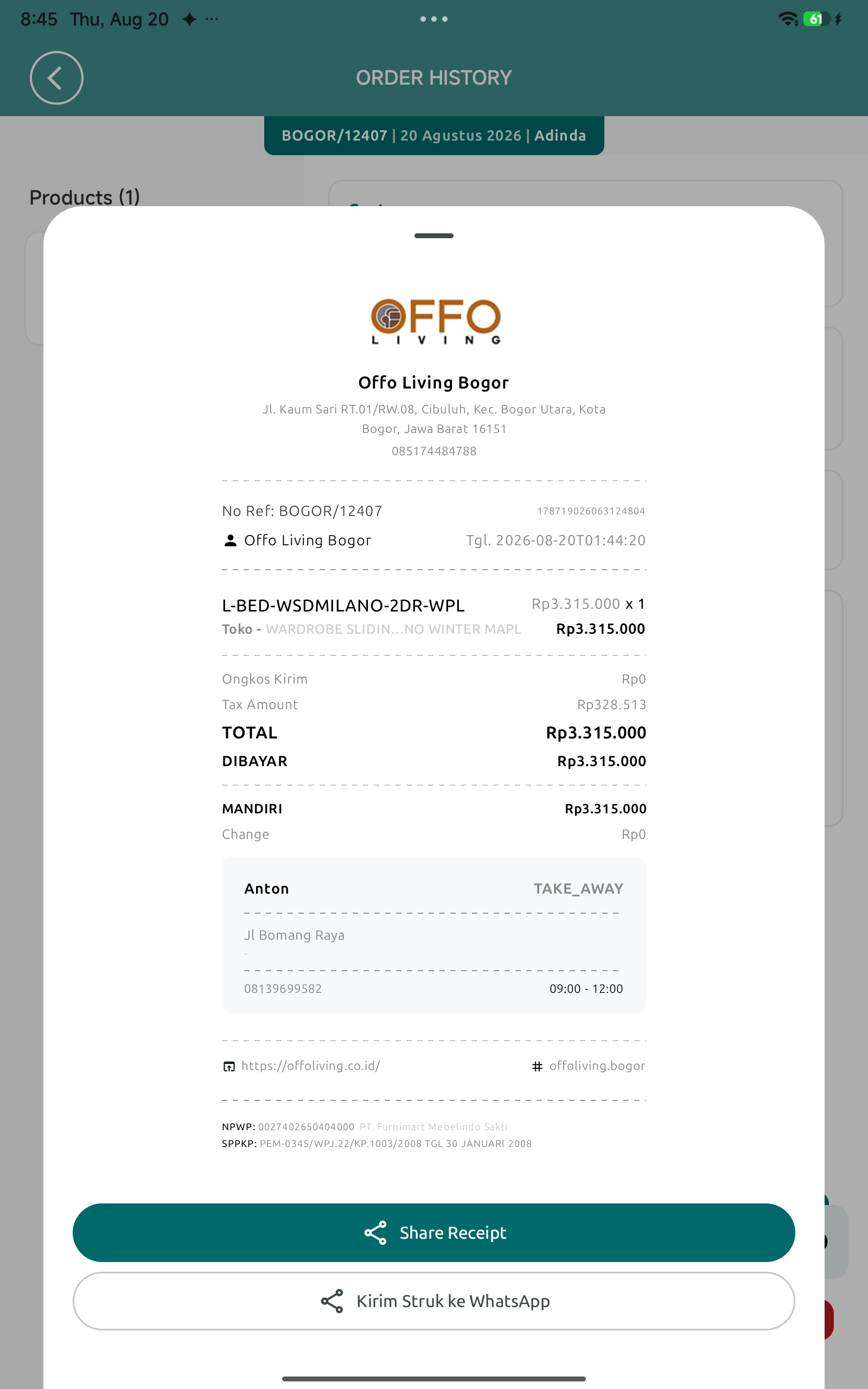This screenshot has width=868, height=1389.
Task: Tap the Products (1) heading behind sheet
Action: pyautogui.click(x=85, y=197)
